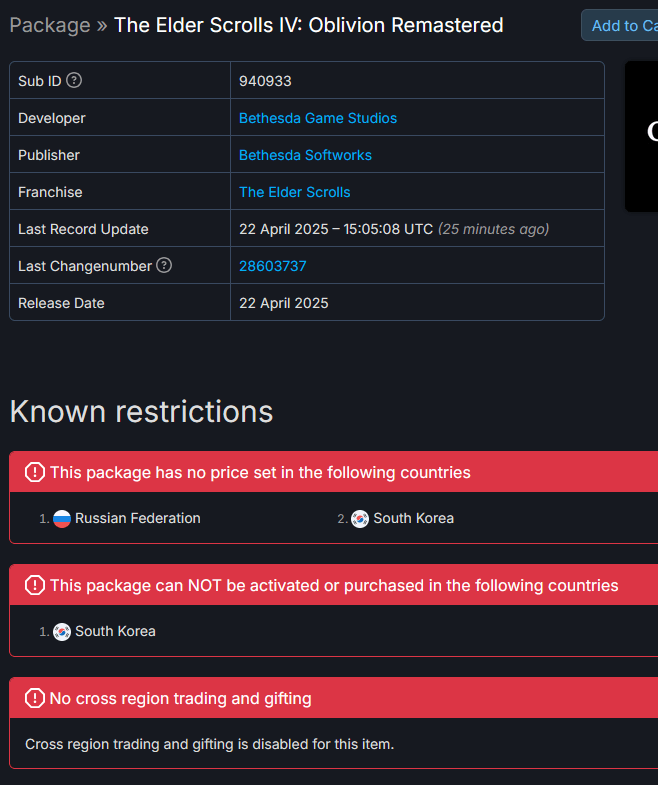Open changenumber 28603737 link
The height and width of the screenshot is (785, 658).
(x=273, y=266)
